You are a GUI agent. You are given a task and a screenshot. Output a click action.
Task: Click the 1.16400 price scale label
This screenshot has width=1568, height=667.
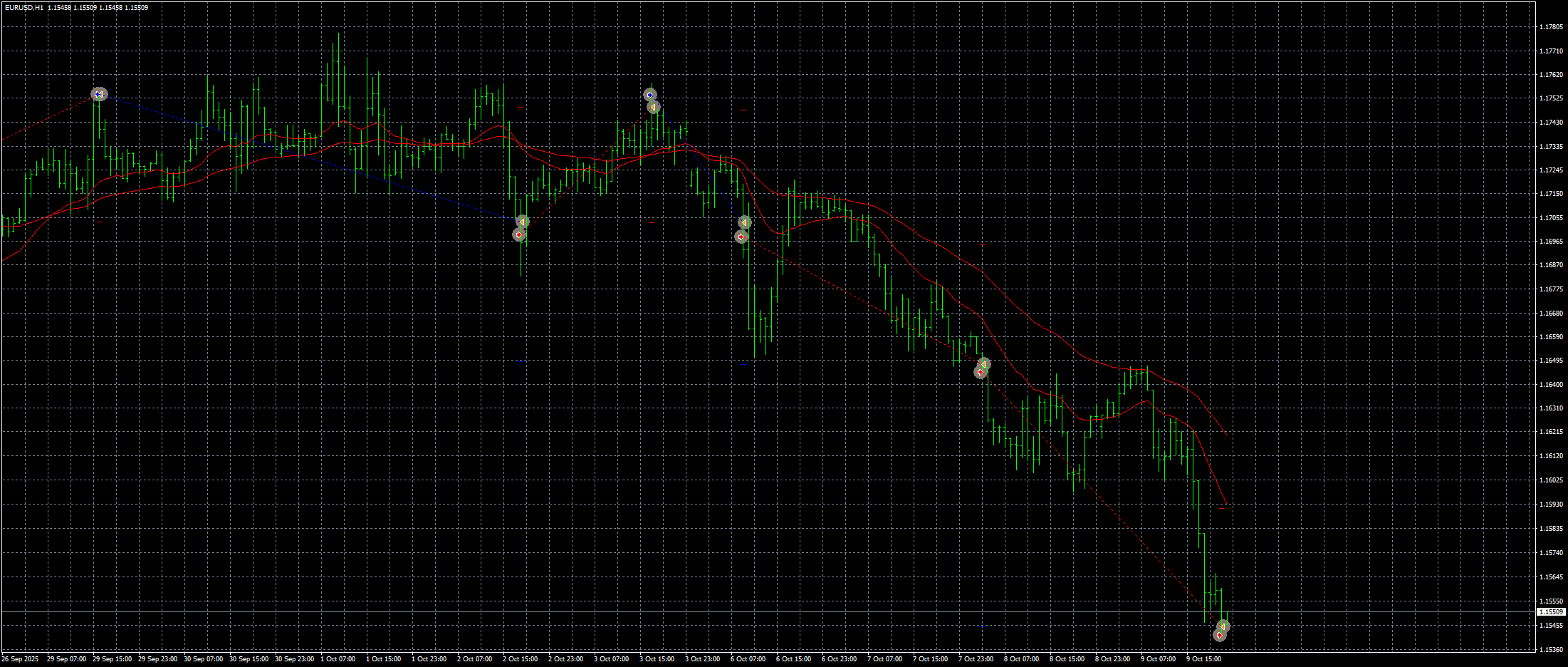coord(1551,385)
